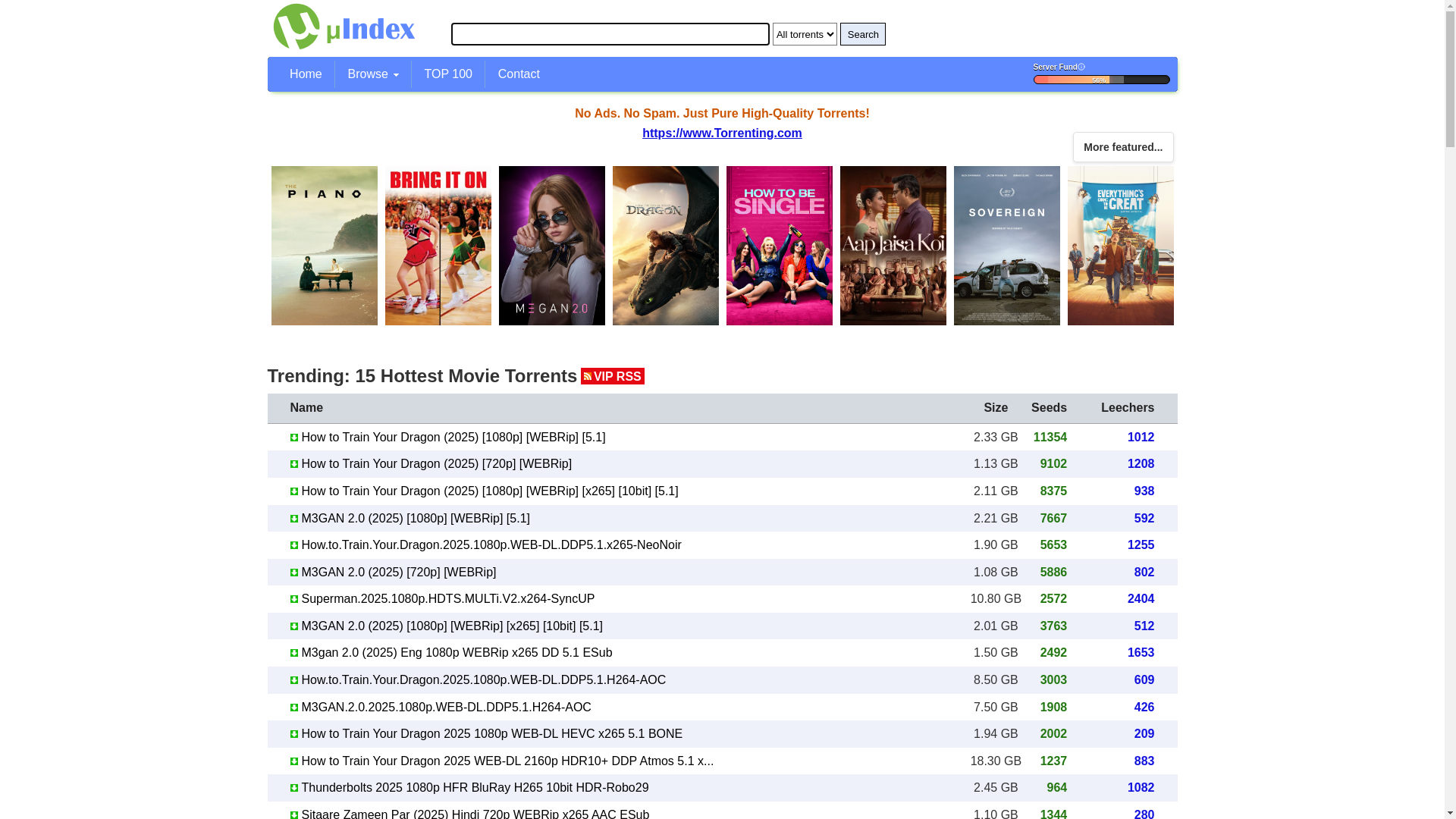
Task: Open M3GAN 2.0 720p WEBRip torrent
Action: (x=399, y=573)
